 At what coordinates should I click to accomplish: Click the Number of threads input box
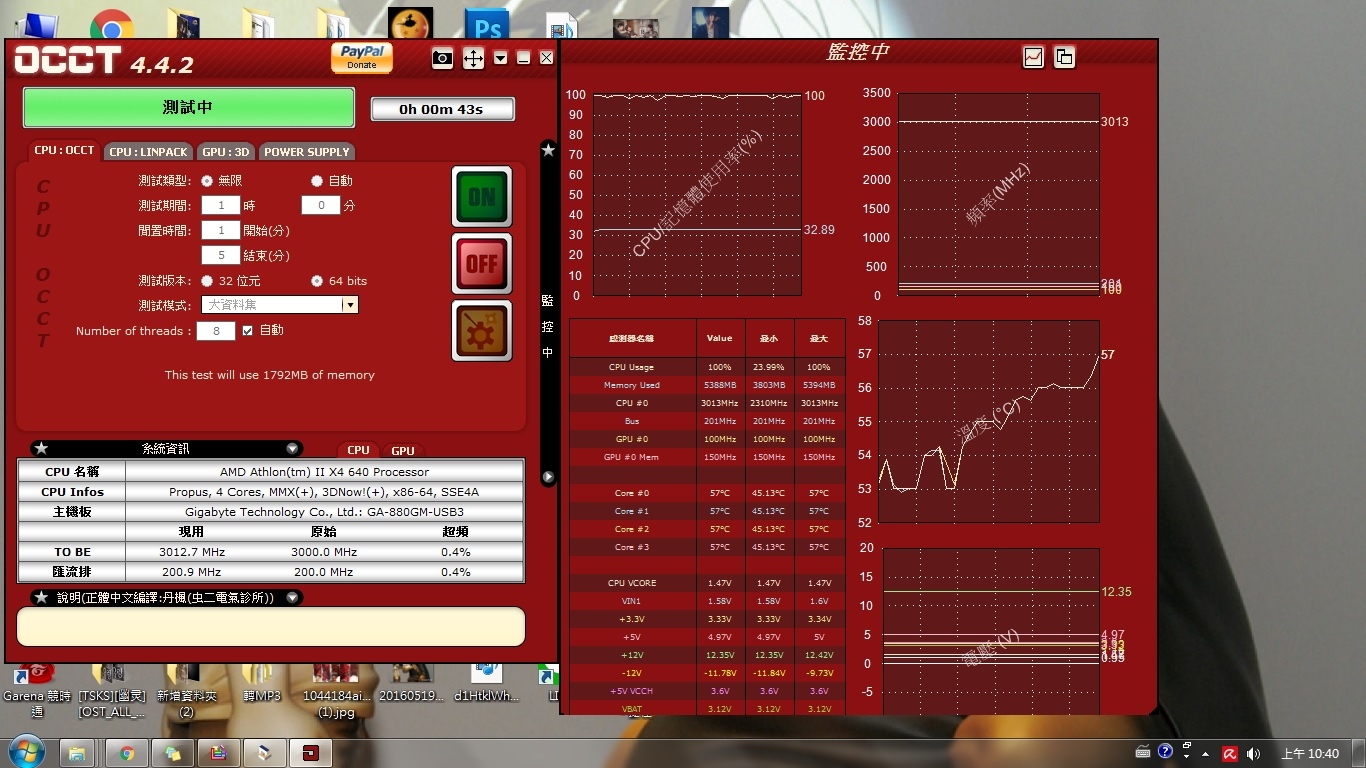[x=216, y=330]
